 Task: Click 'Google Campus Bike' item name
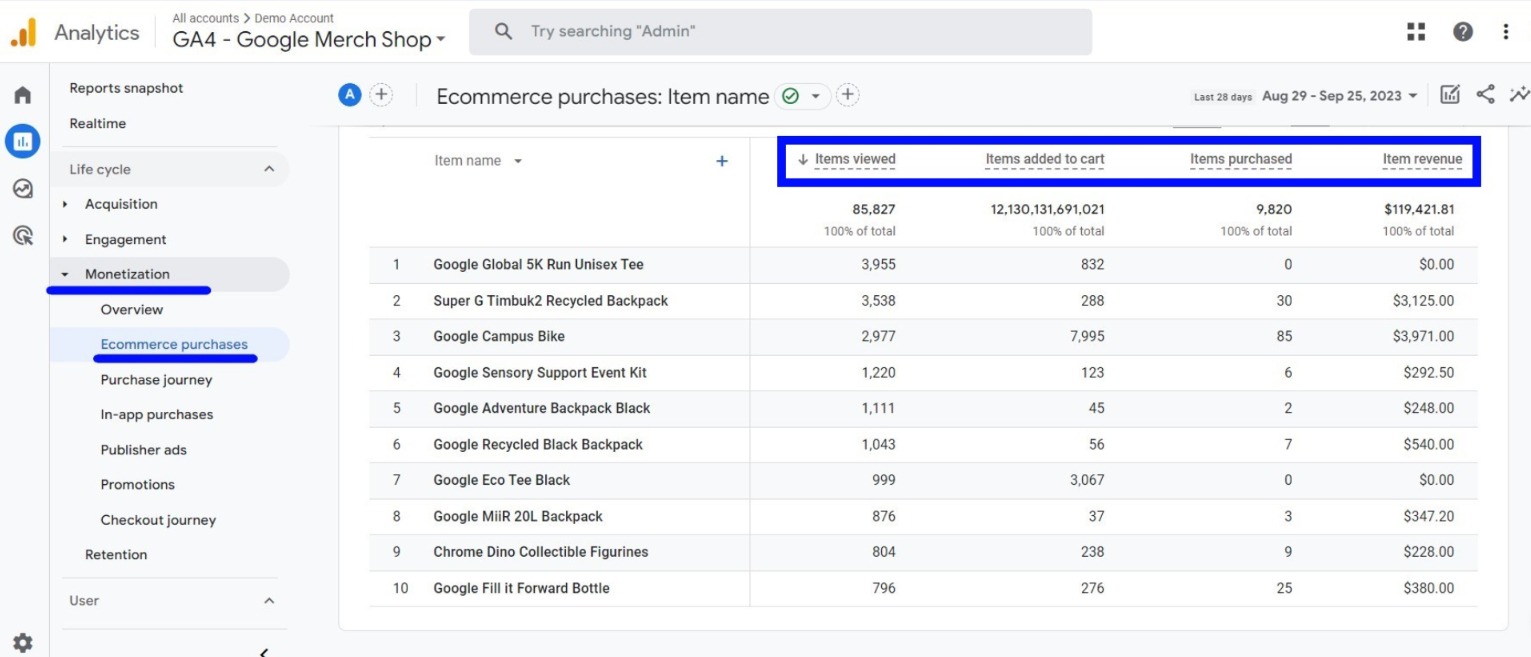tap(499, 337)
